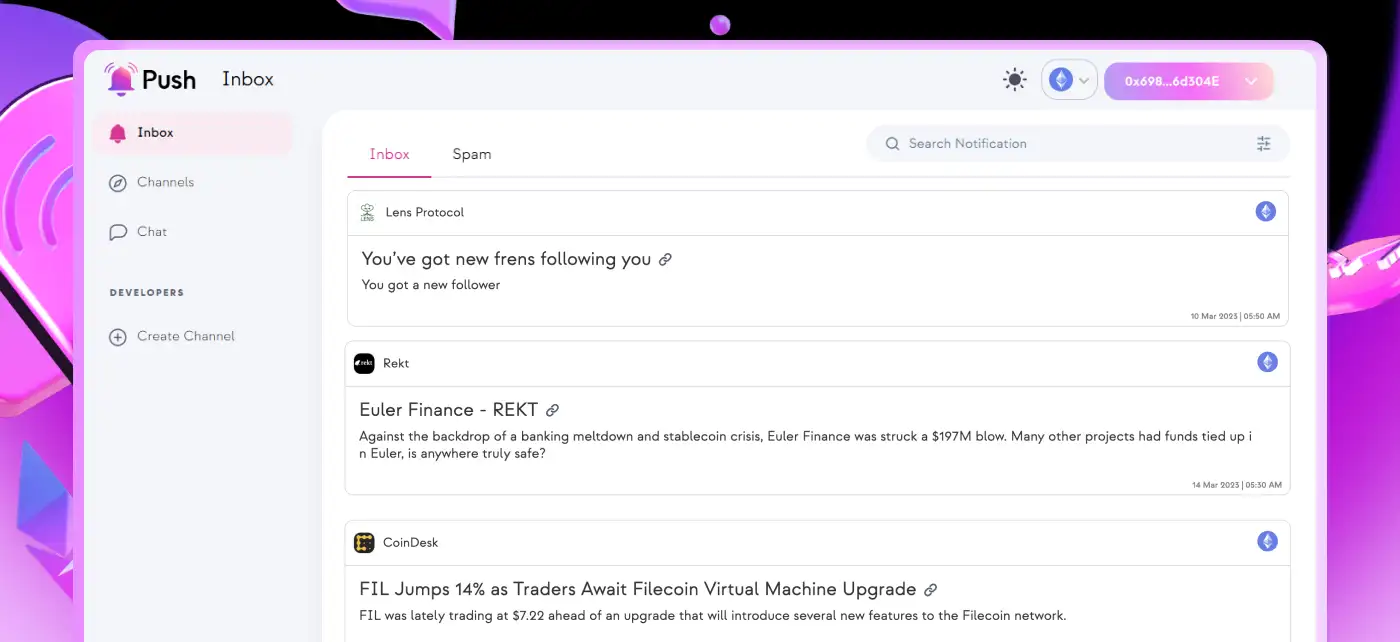The width and height of the screenshot is (1400, 642).
Task: Click the Lens Protocol channel icon
Action: [367, 213]
